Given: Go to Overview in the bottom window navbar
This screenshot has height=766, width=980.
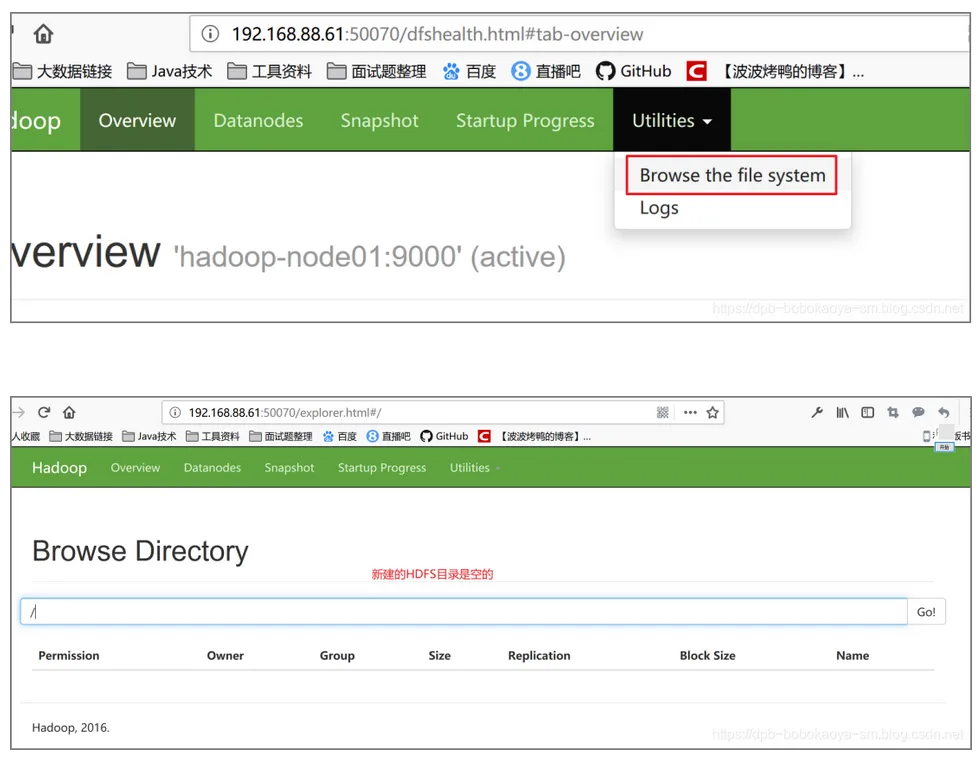Looking at the screenshot, I should click(135, 467).
